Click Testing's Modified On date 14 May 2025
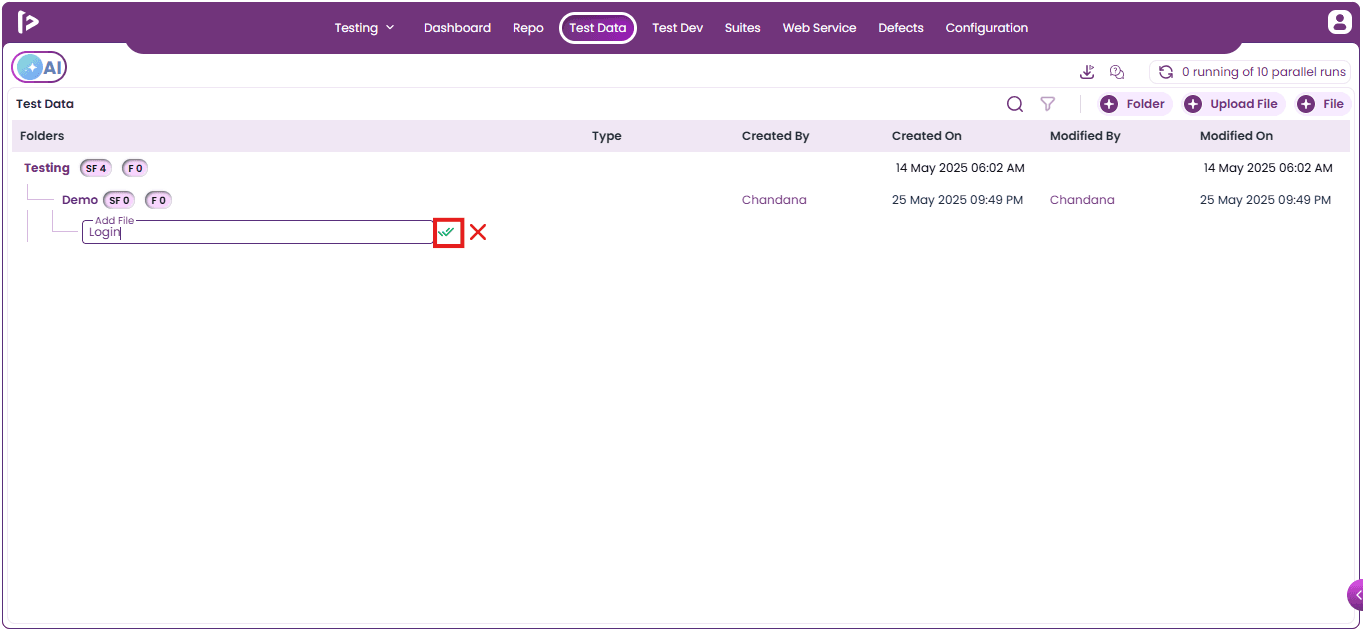 coord(1268,168)
